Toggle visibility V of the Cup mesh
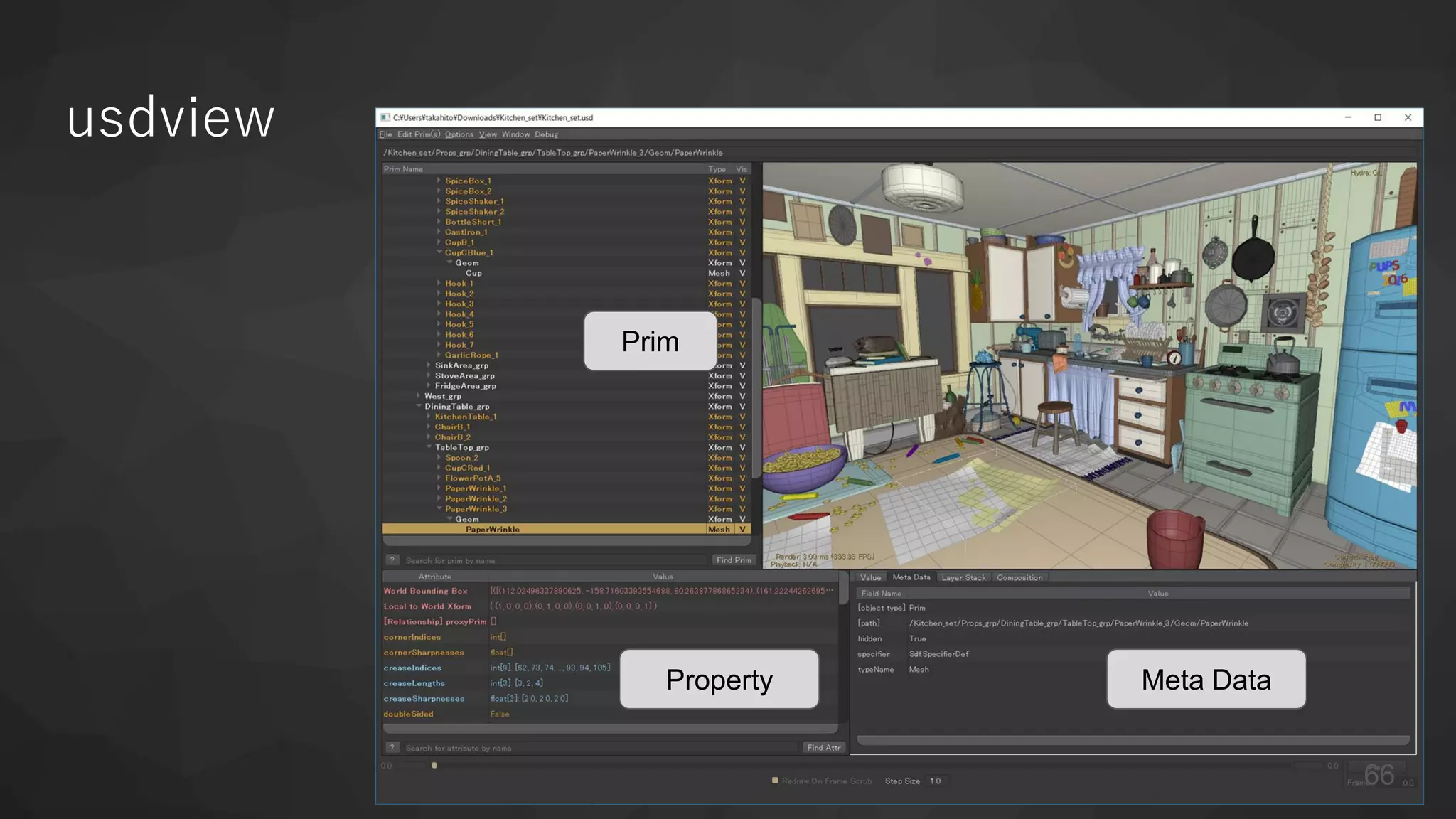Screen dimensions: 1456x819 click(x=742, y=273)
